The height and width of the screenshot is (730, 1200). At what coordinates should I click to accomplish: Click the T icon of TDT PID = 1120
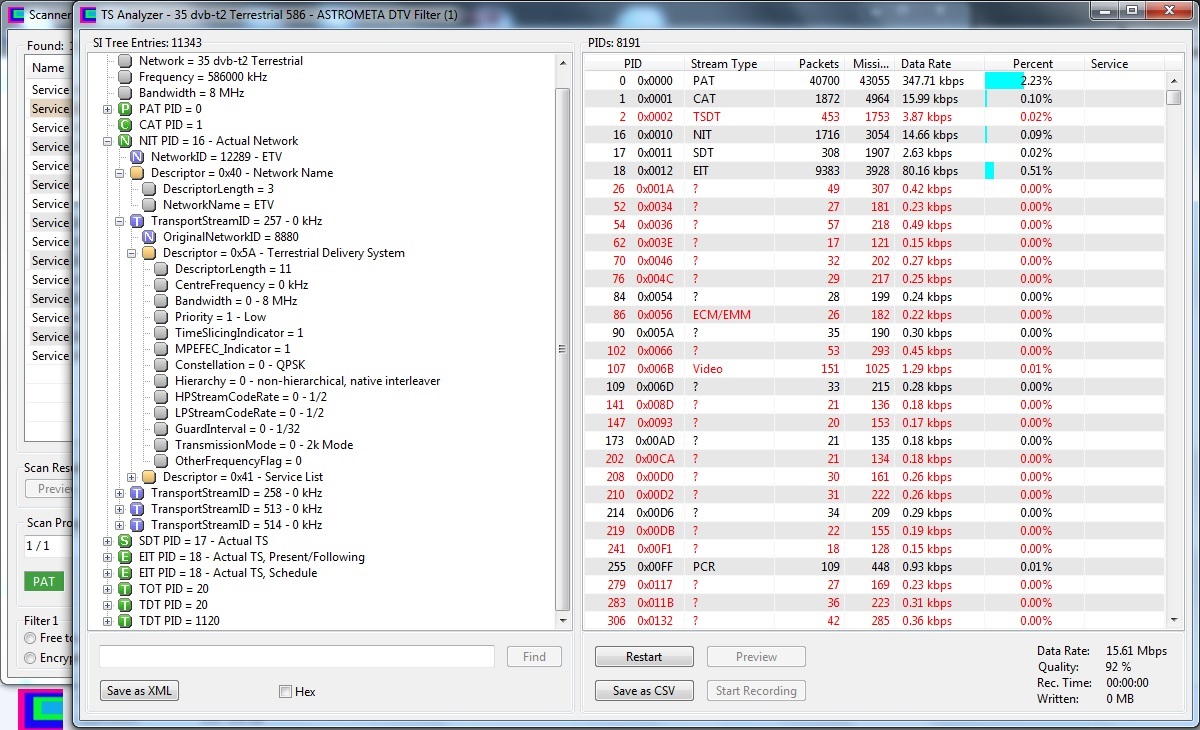pyautogui.click(x=125, y=621)
